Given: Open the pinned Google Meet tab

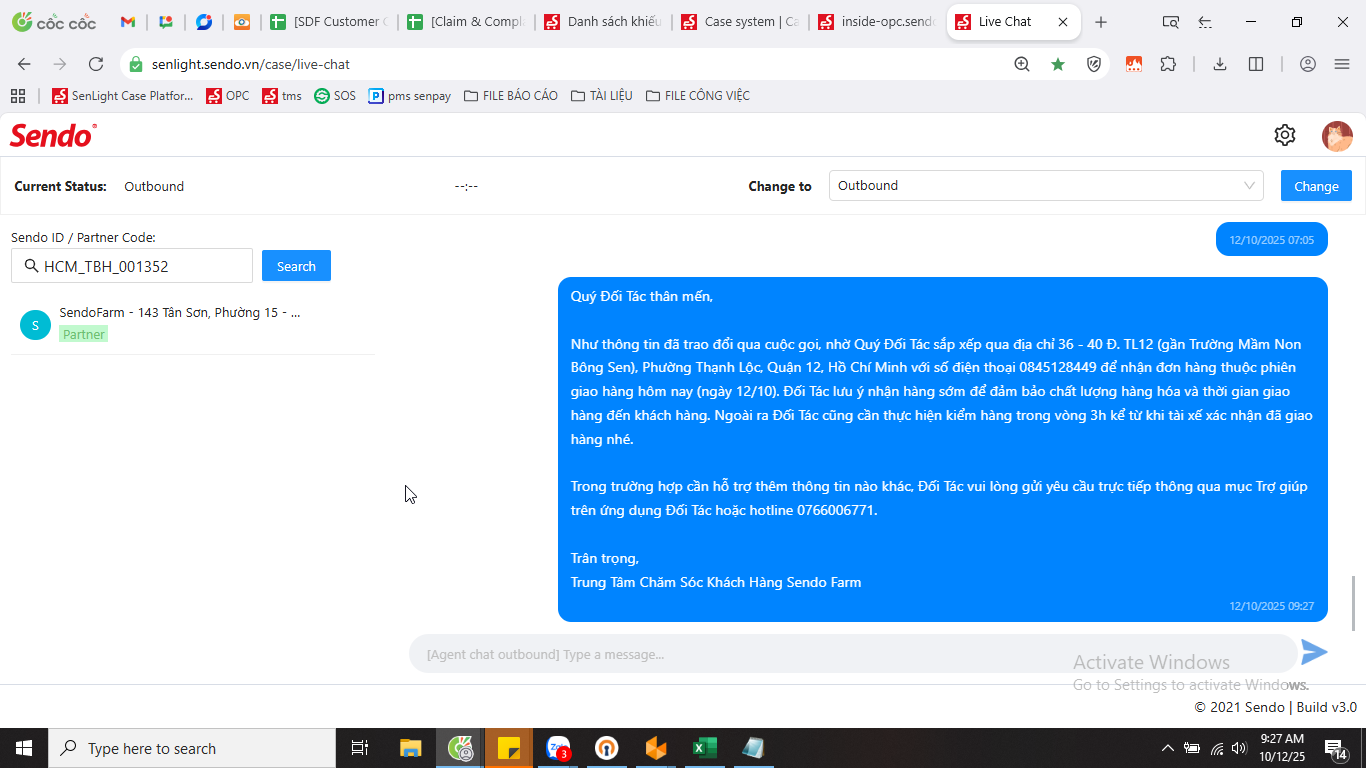Looking at the screenshot, I should coord(166,22).
